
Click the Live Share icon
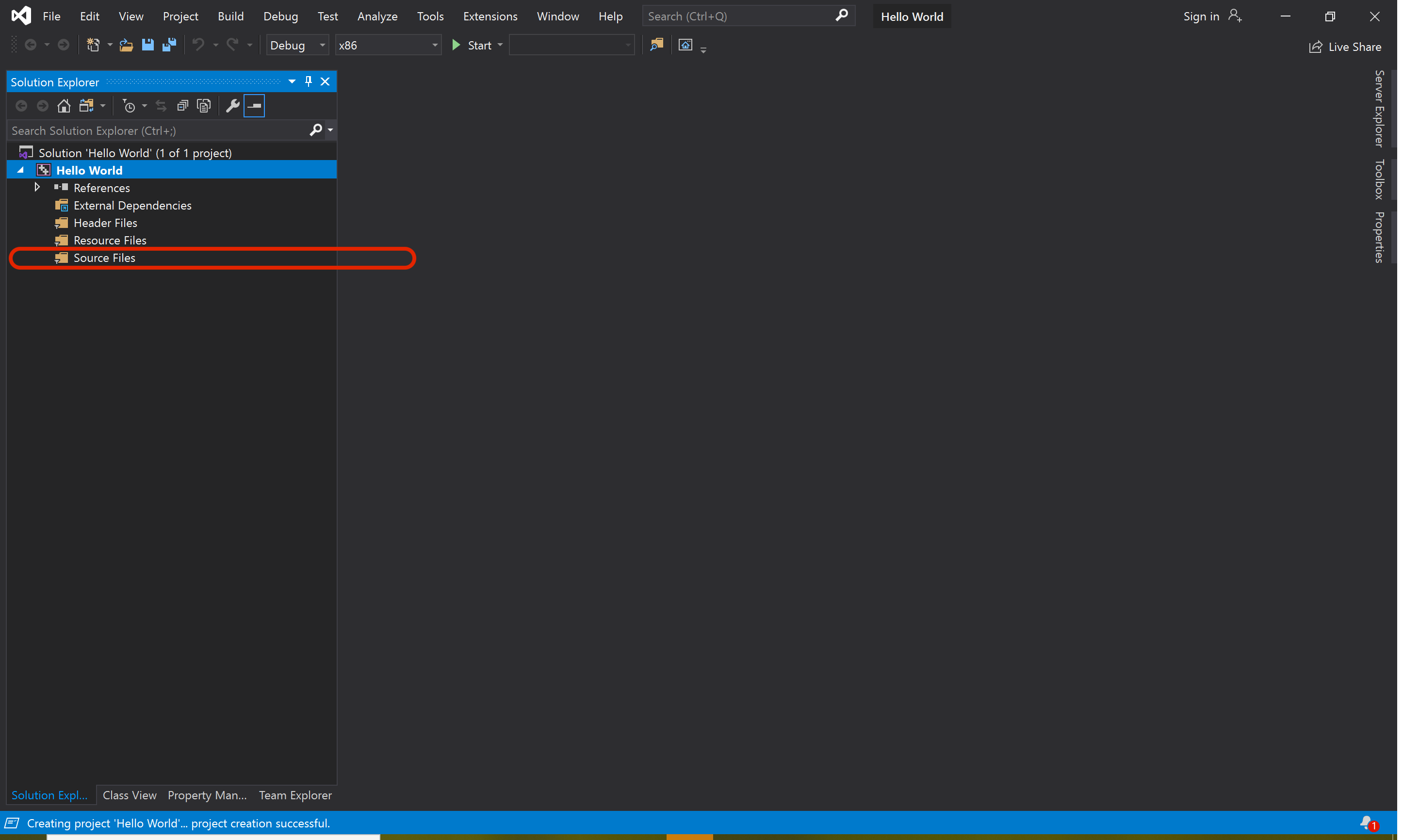point(1315,47)
